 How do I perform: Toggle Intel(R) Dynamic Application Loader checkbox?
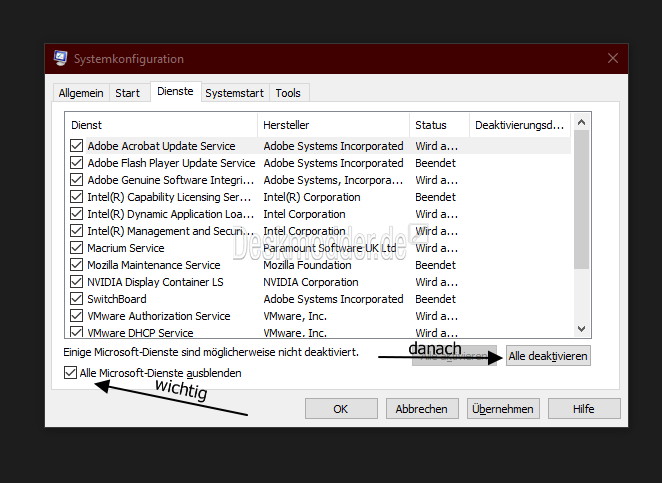tap(76, 214)
